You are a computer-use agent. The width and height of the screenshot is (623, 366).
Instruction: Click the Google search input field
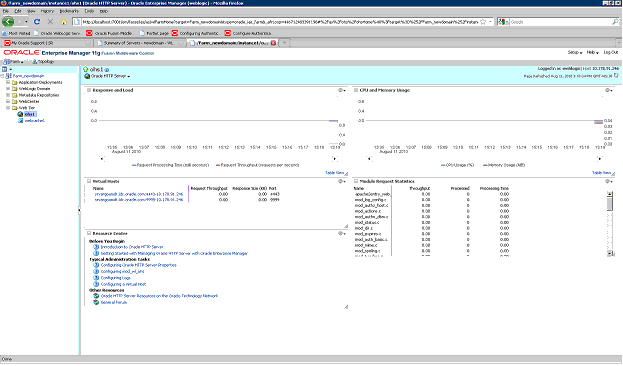click(x=561, y=22)
